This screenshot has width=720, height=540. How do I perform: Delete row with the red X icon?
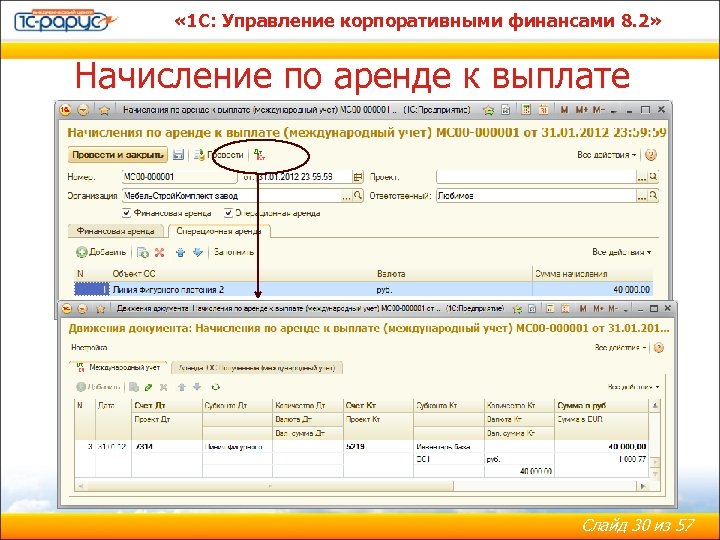pos(160,252)
